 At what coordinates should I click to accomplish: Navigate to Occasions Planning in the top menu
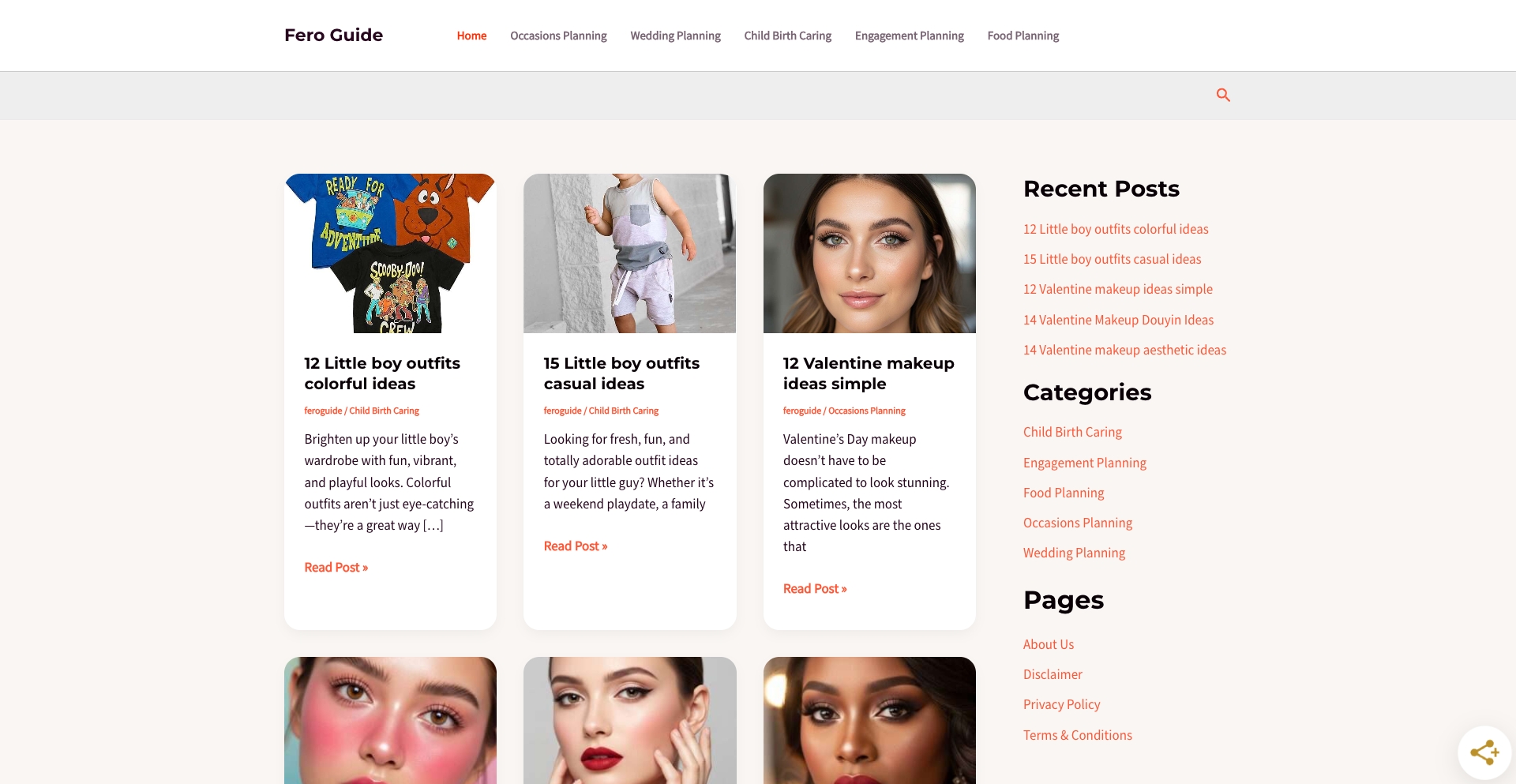[x=558, y=36]
